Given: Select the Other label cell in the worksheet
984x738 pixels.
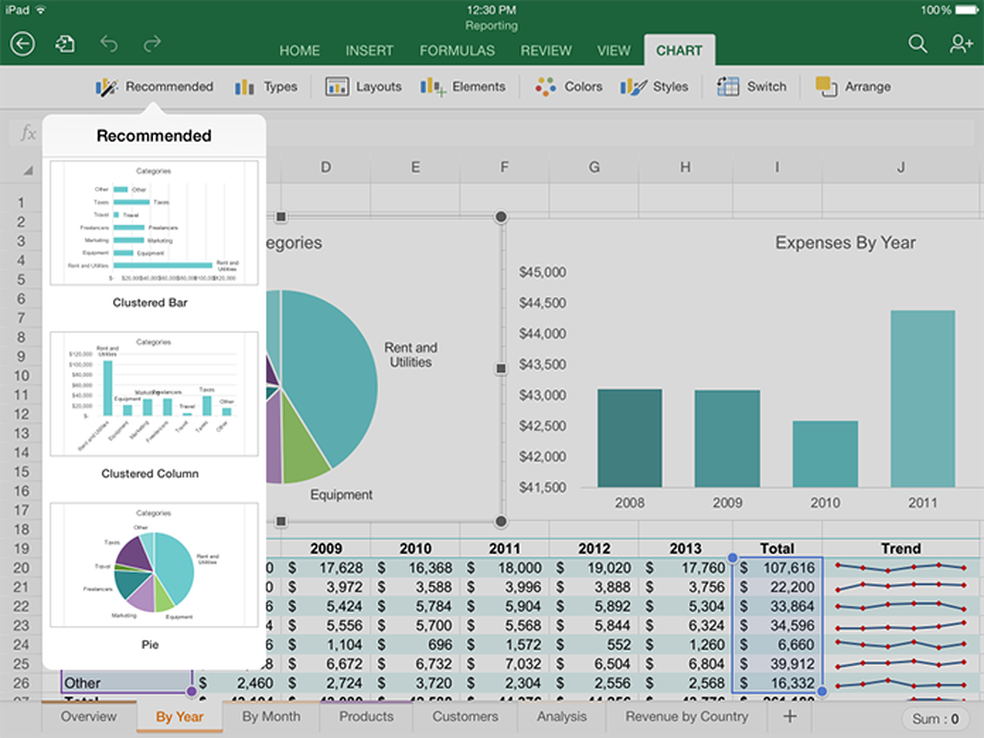Looking at the screenshot, I should (120, 682).
